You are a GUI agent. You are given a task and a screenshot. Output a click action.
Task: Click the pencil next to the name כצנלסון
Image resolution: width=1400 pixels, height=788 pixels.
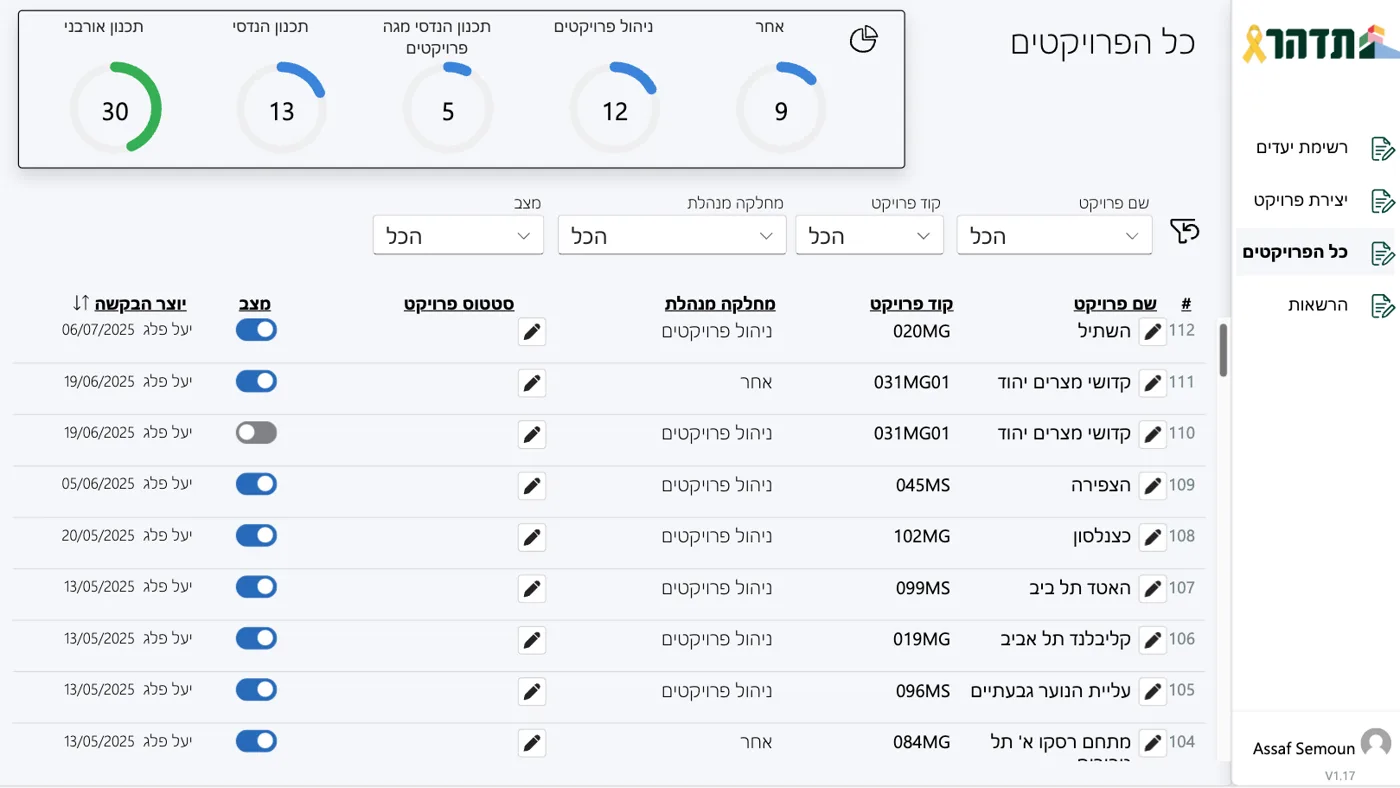coord(1153,537)
